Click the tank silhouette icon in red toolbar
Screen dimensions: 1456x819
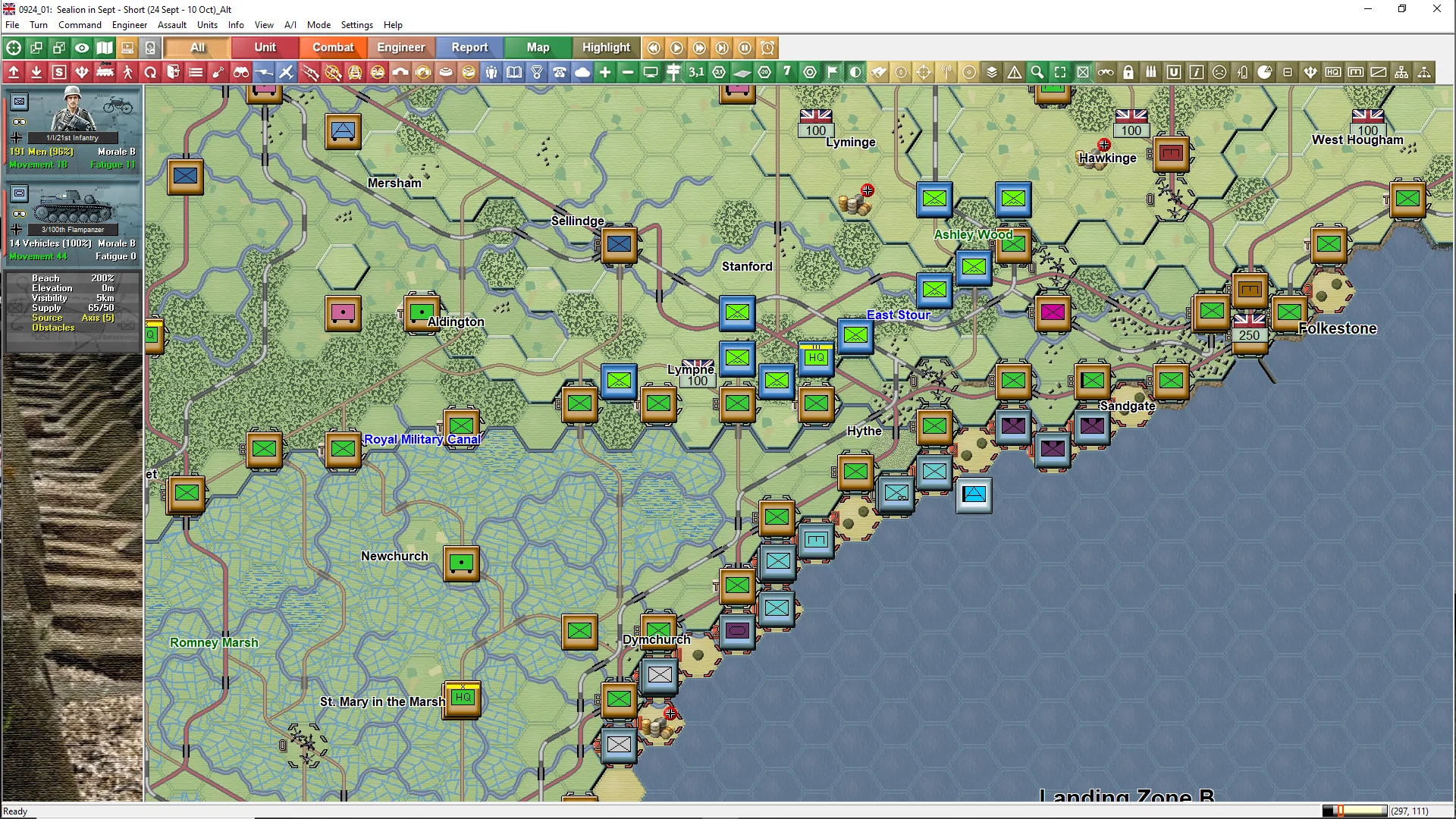click(x=105, y=73)
